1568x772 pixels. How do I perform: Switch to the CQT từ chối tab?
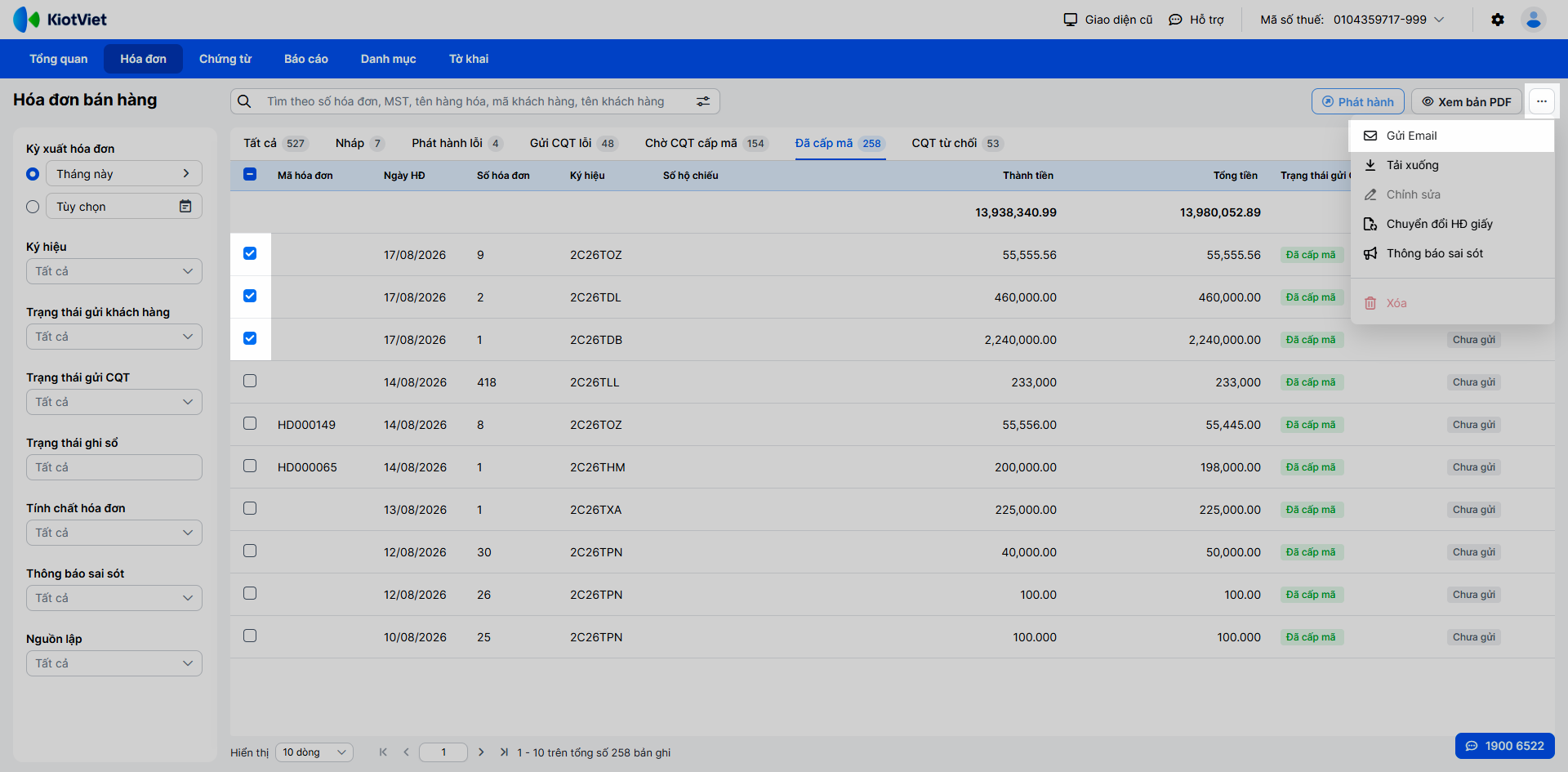(x=957, y=143)
